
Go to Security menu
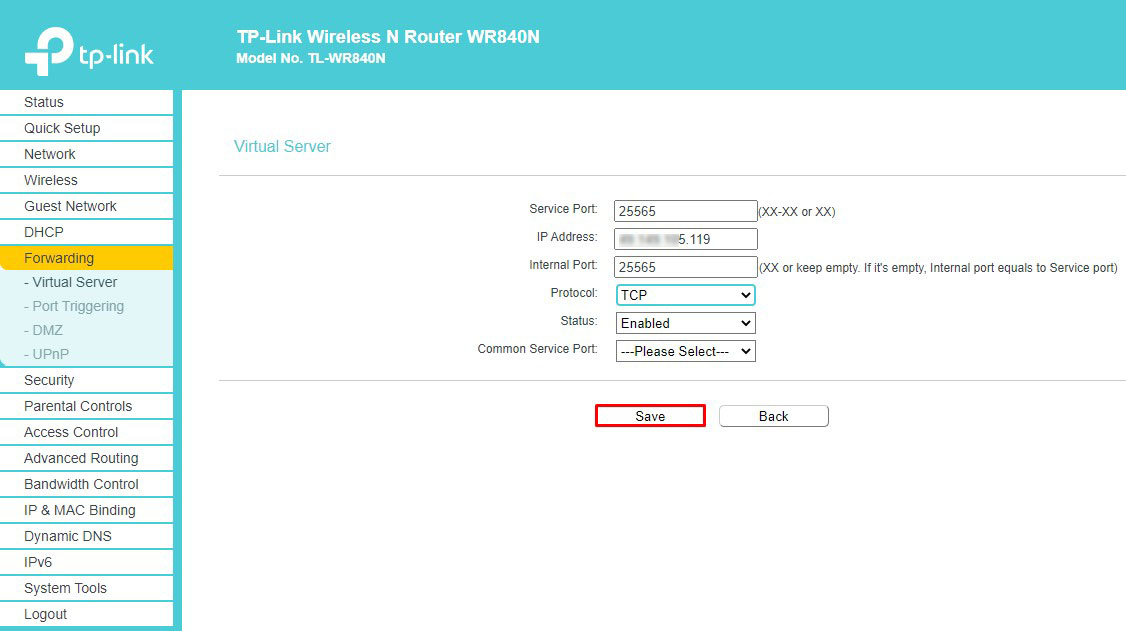(86, 380)
